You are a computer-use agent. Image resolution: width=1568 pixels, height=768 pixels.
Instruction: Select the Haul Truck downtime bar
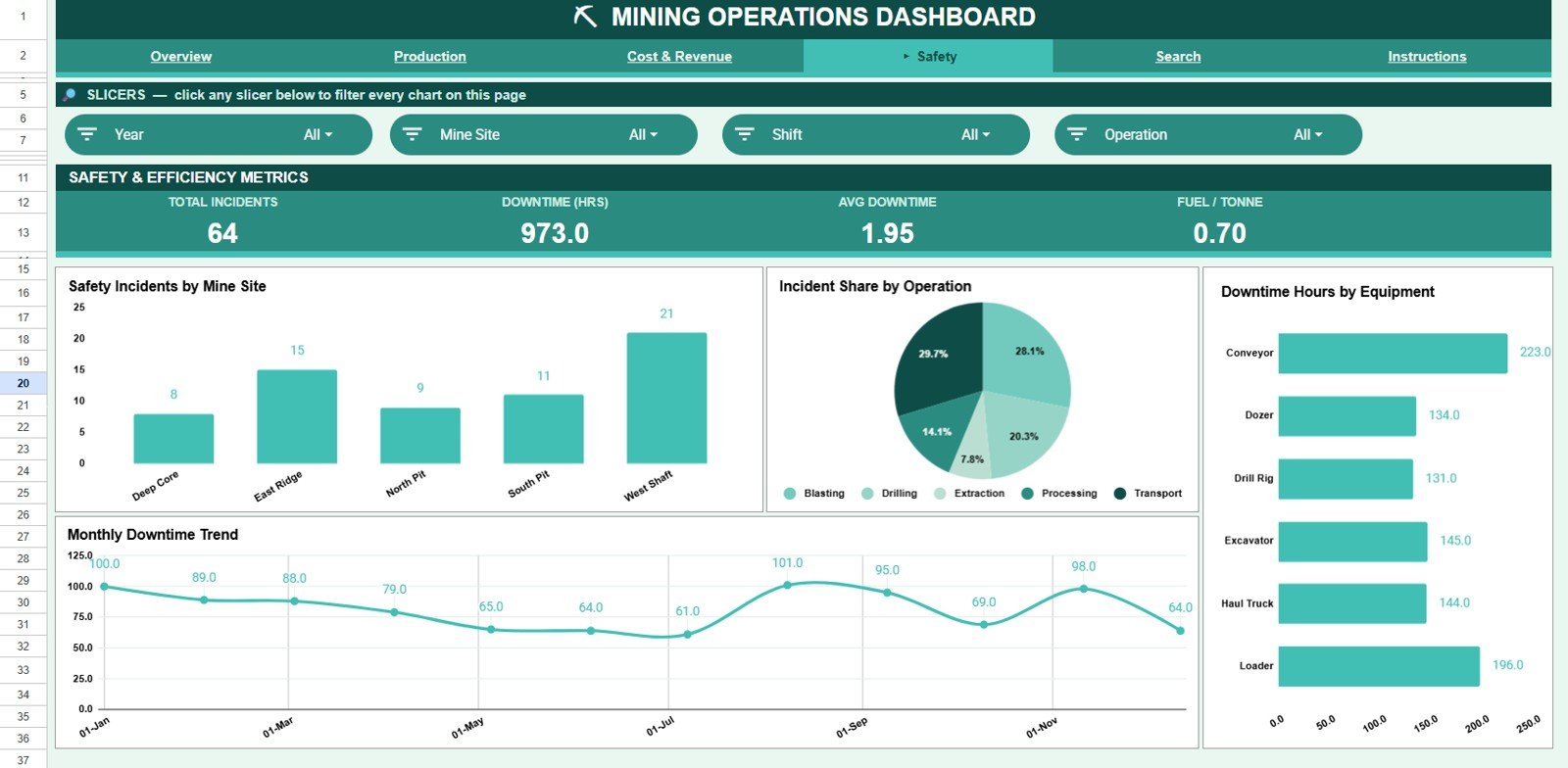pyautogui.click(x=1352, y=603)
